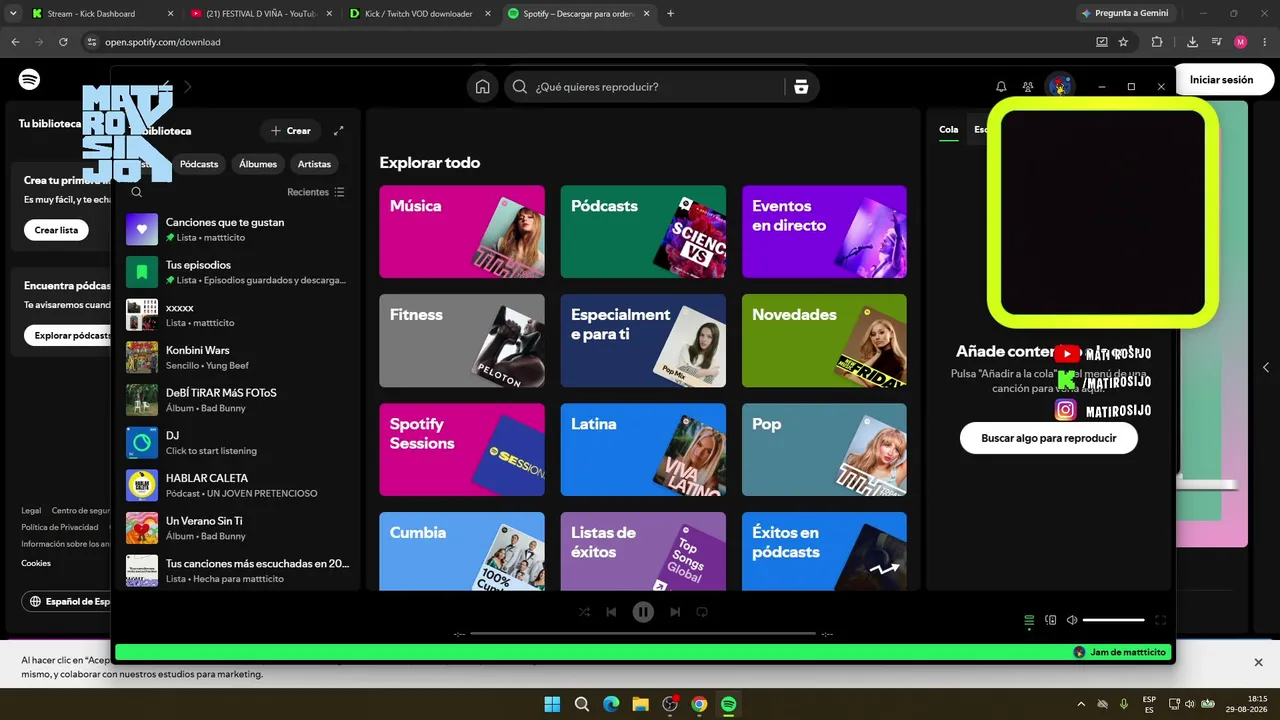Toggle repeat mode
This screenshot has height=720, width=1280.
pos(702,612)
